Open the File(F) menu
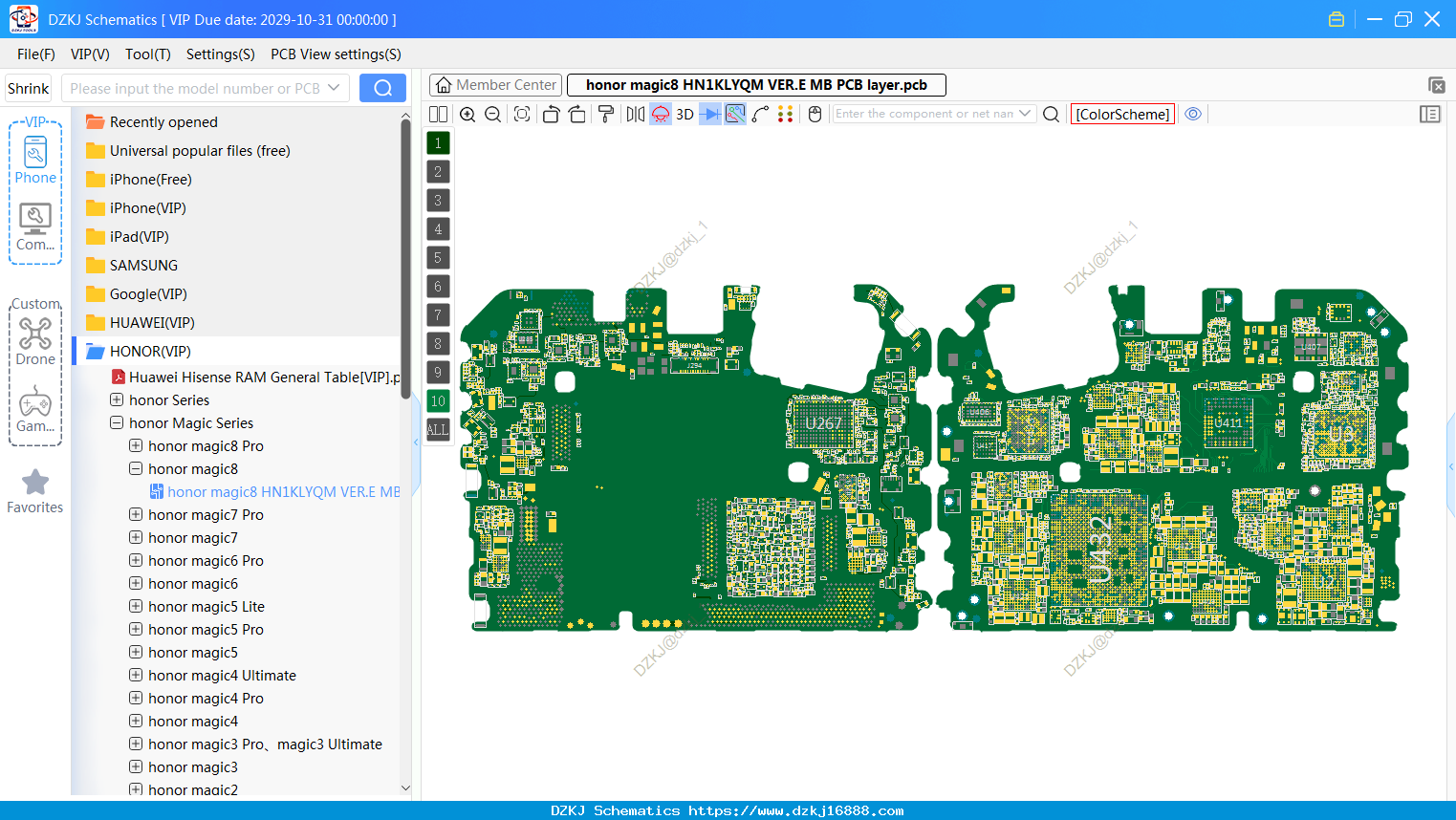Viewport: 1456px width, 820px height. click(36, 54)
